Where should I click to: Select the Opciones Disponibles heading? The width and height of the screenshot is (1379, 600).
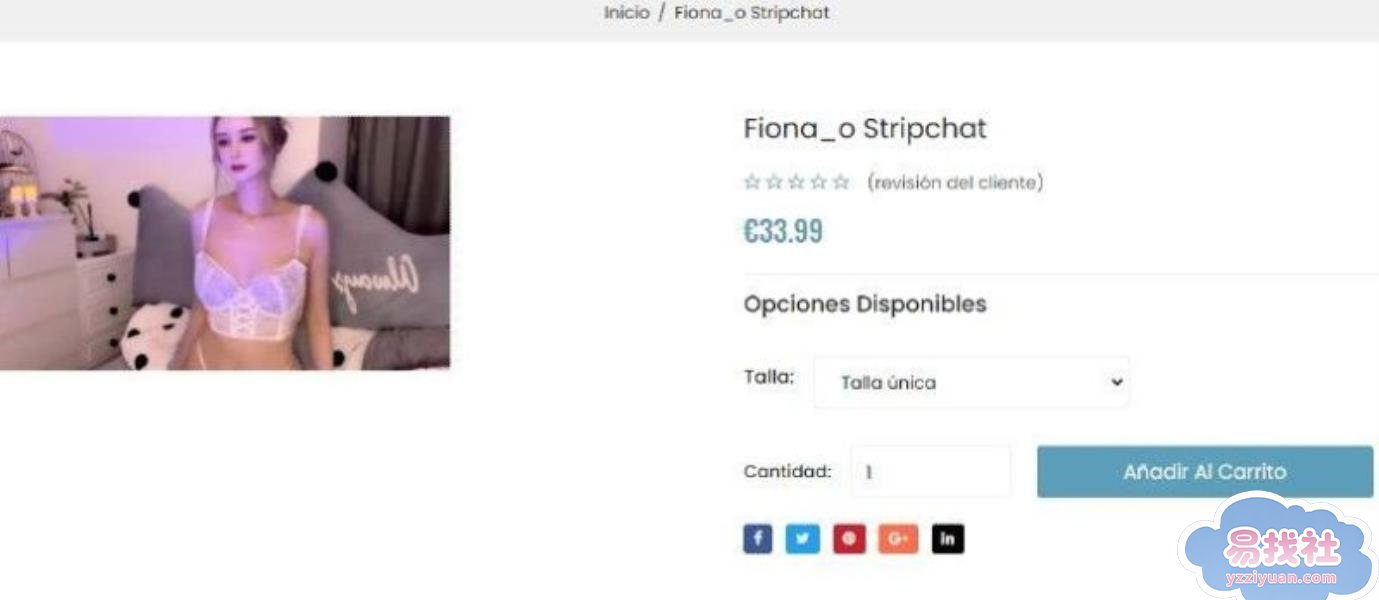865,304
